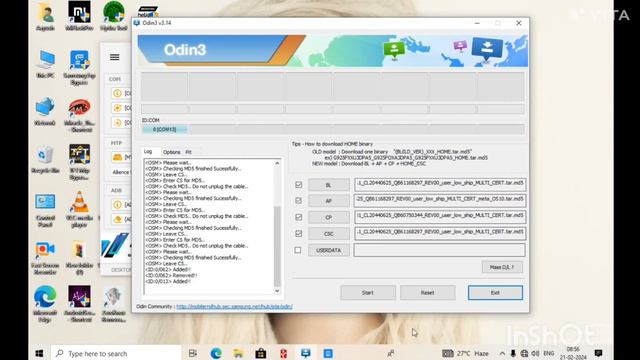
Task: Uncheck the CP checkbox
Action: coord(298,217)
